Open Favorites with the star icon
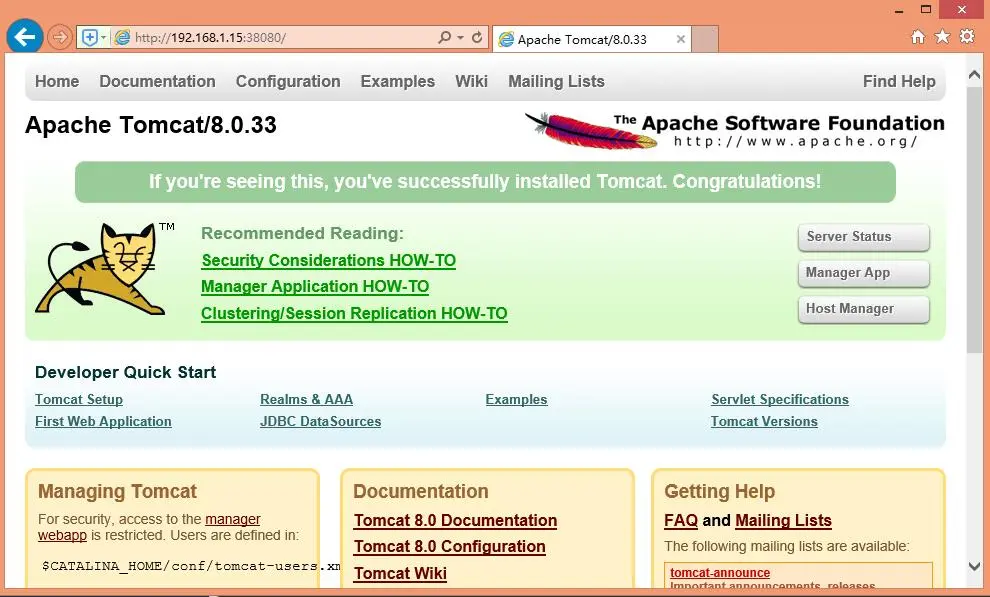The width and height of the screenshot is (990, 597). point(942,36)
